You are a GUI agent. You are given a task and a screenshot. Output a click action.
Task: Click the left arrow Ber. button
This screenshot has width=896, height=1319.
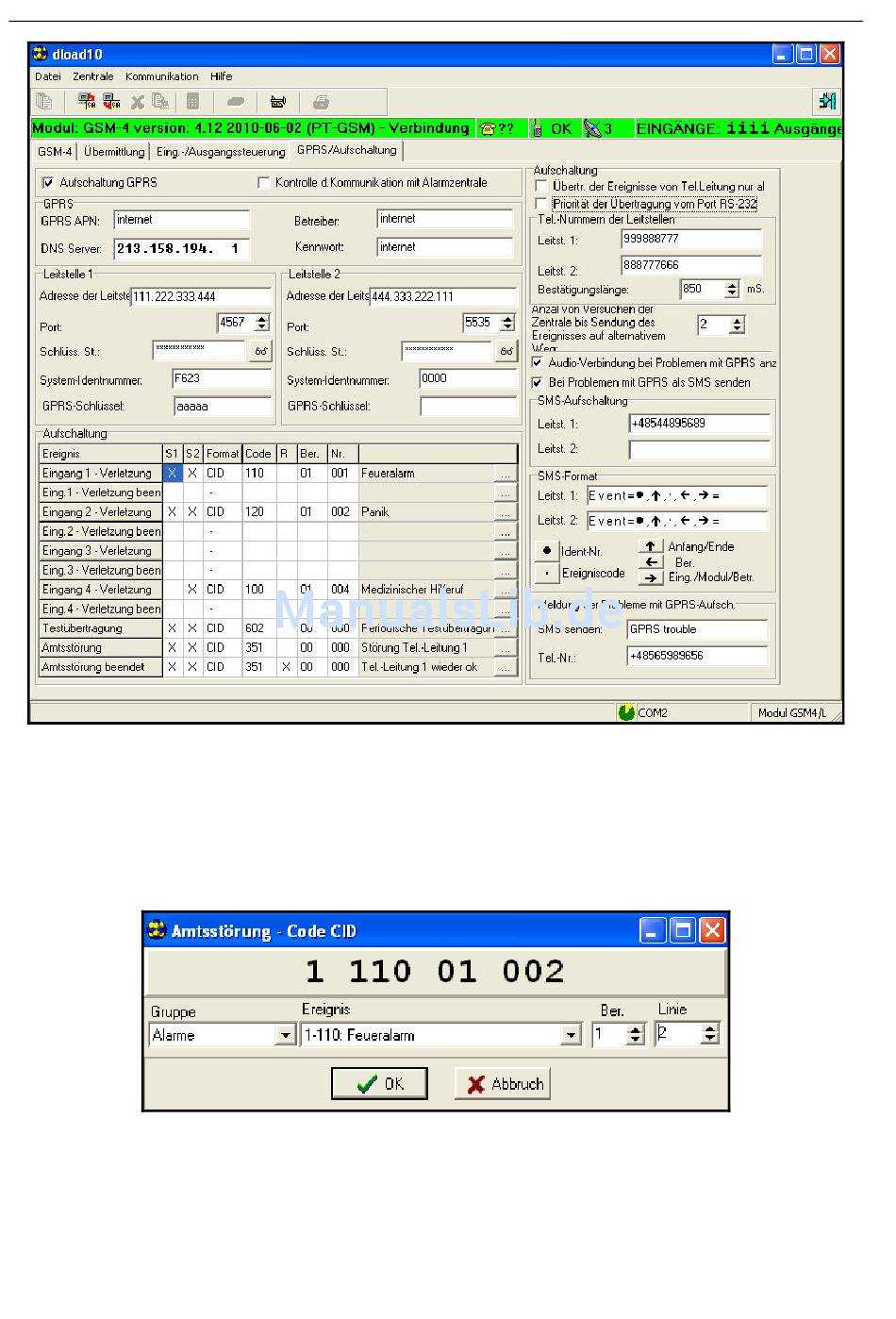point(651,562)
